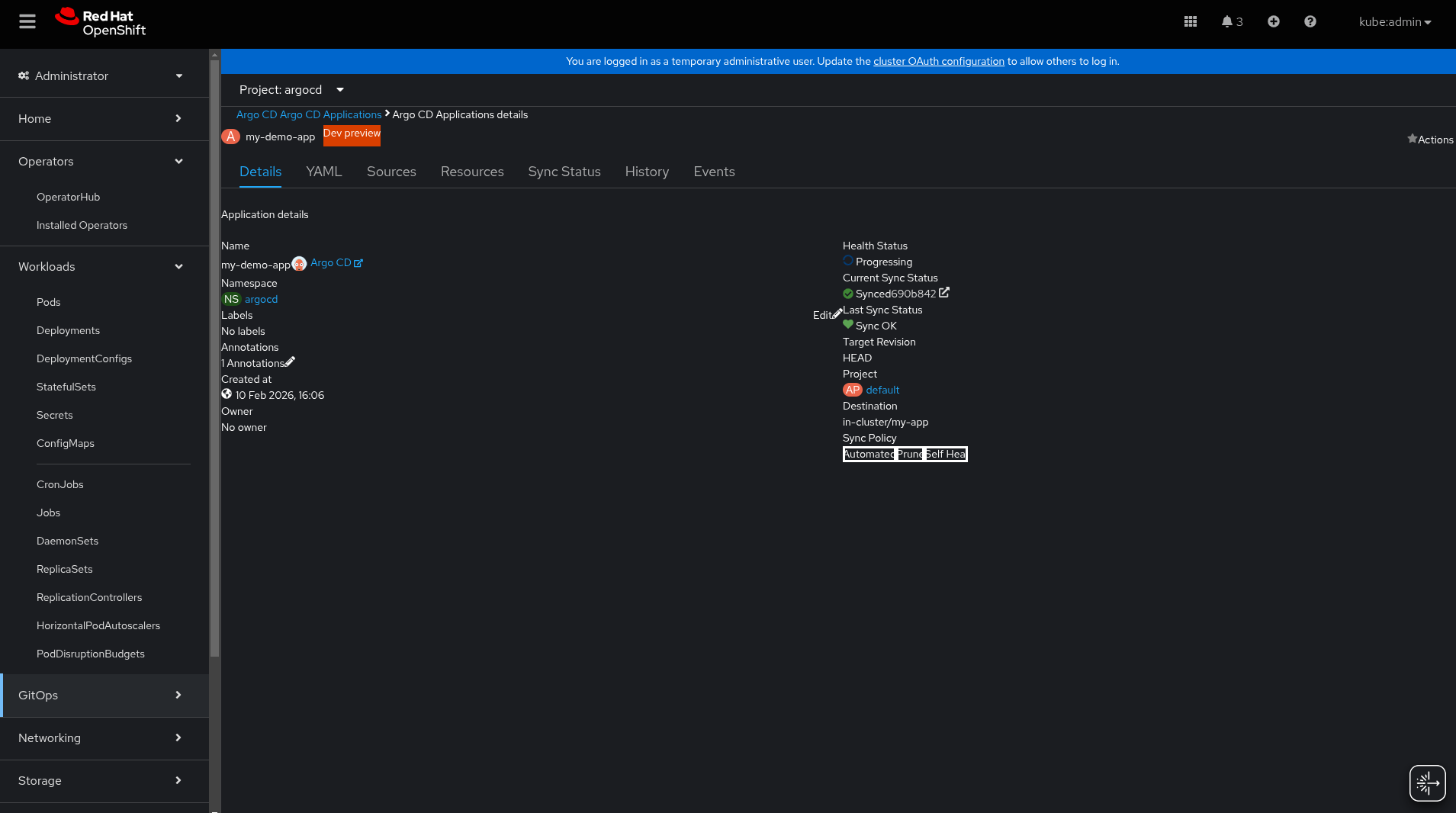Image resolution: width=1456 pixels, height=813 pixels.
Task: Click the star icon beside Actions
Action: pos(1412,139)
